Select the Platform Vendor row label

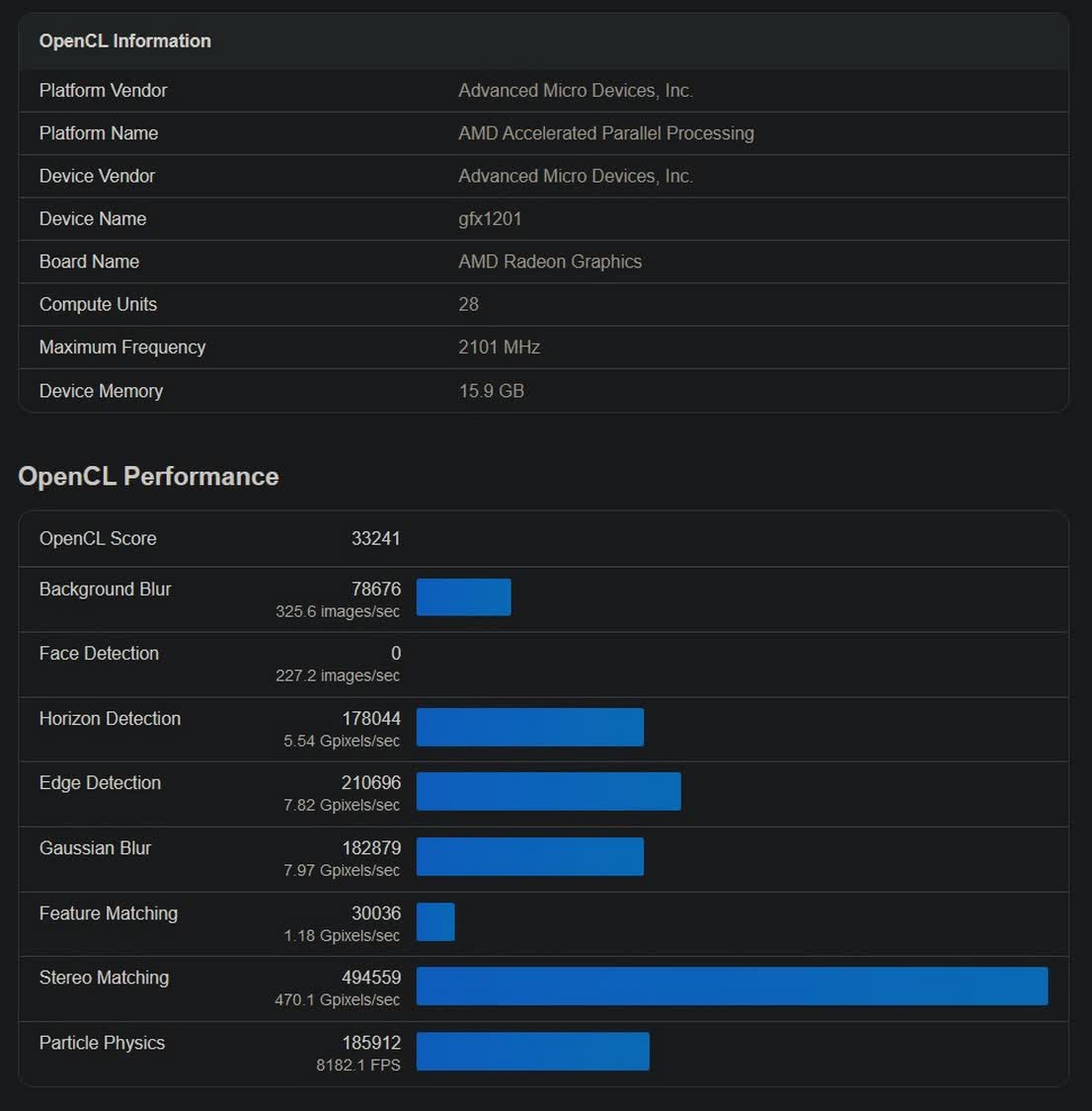pyautogui.click(x=103, y=90)
